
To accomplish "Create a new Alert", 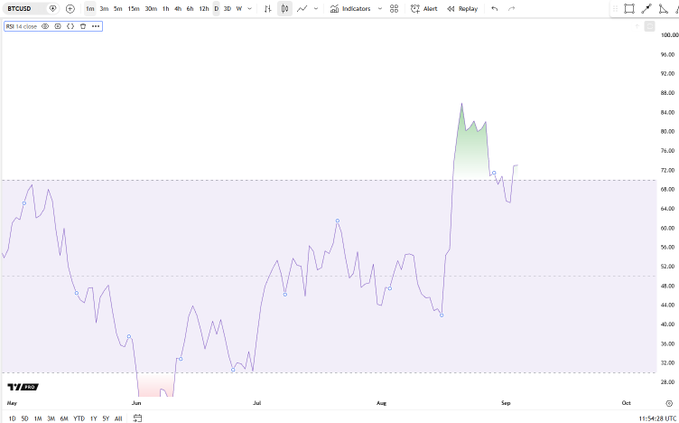I will (x=424, y=9).
